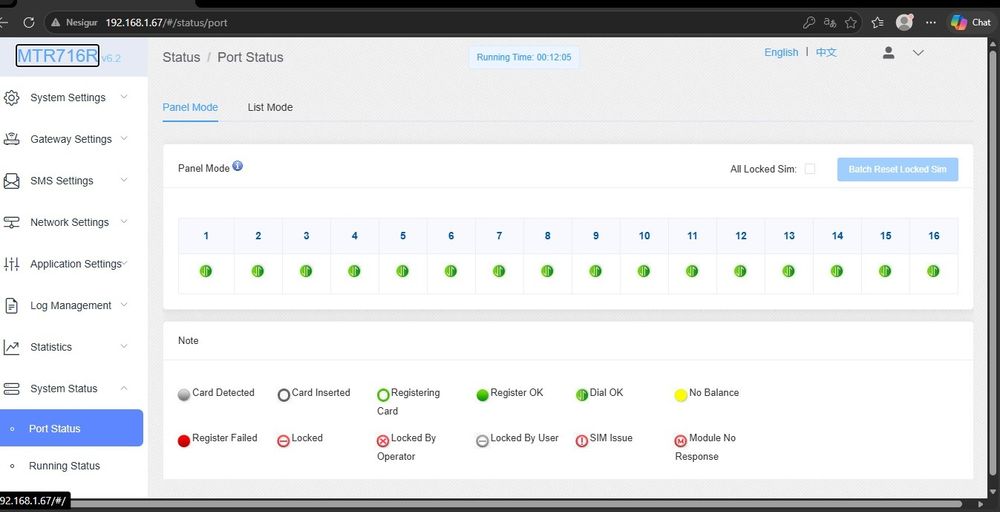Switch language to 中文
The image size is (1000, 512).
pos(826,52)
